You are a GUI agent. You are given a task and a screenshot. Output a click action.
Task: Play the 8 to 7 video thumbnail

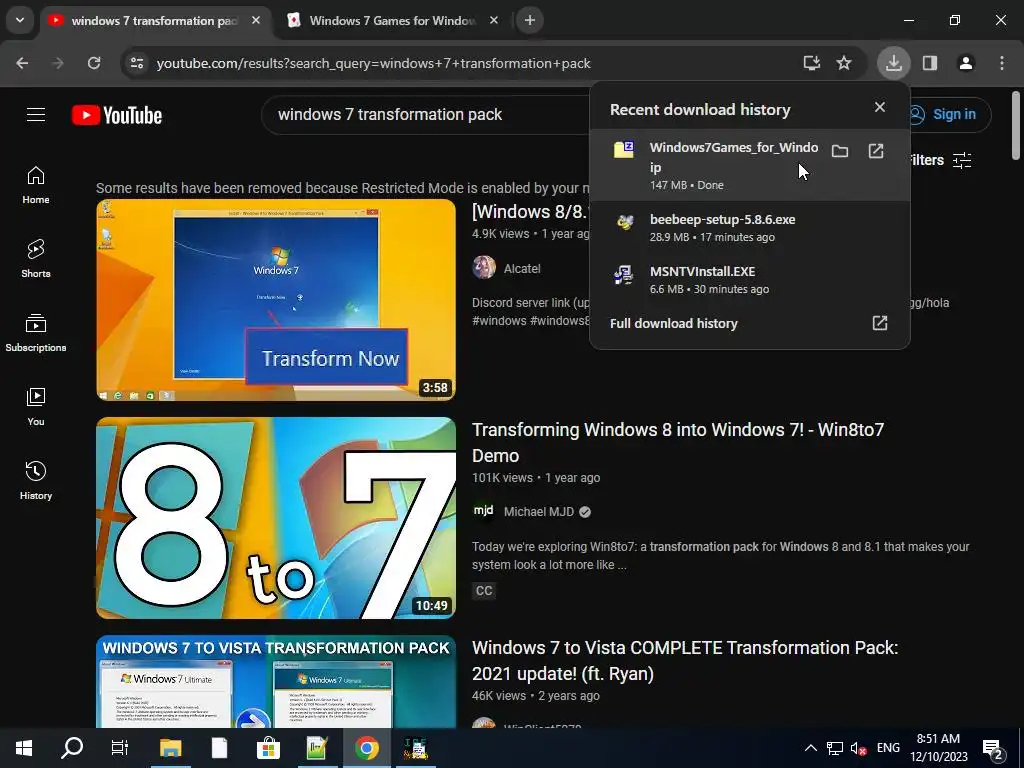pos(276,518)
